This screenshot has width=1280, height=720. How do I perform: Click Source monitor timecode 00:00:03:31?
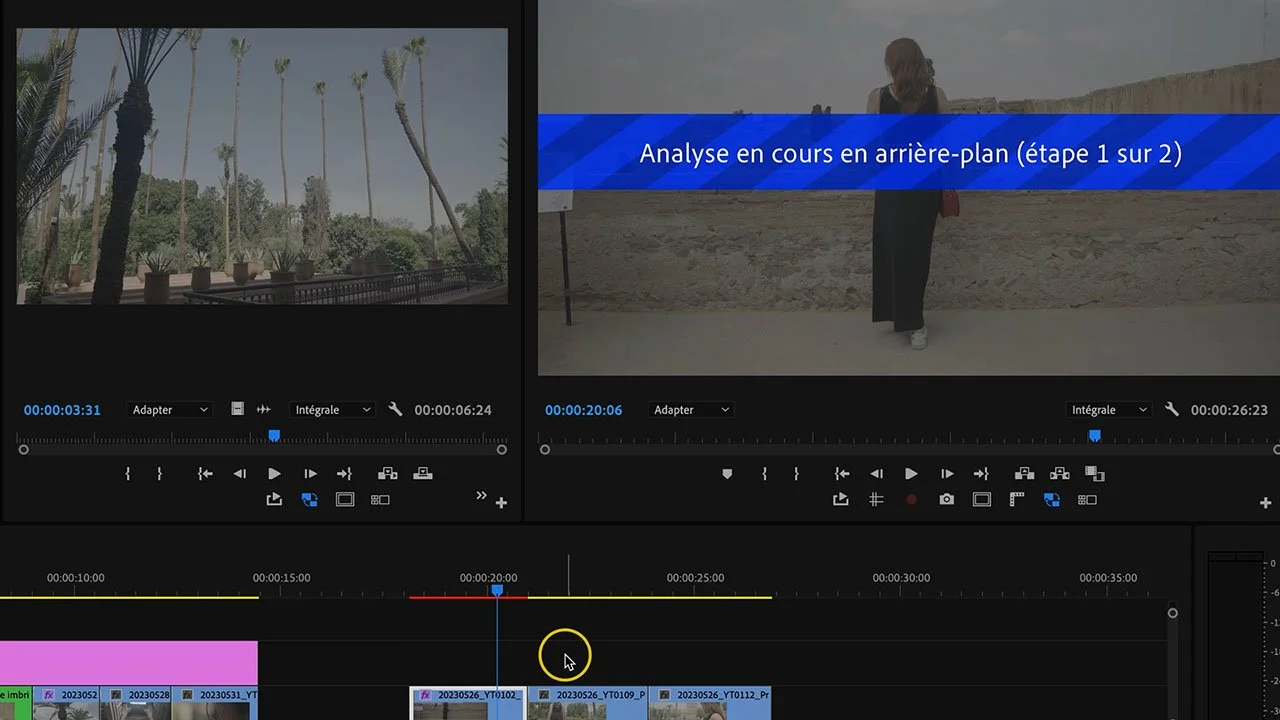62,410
